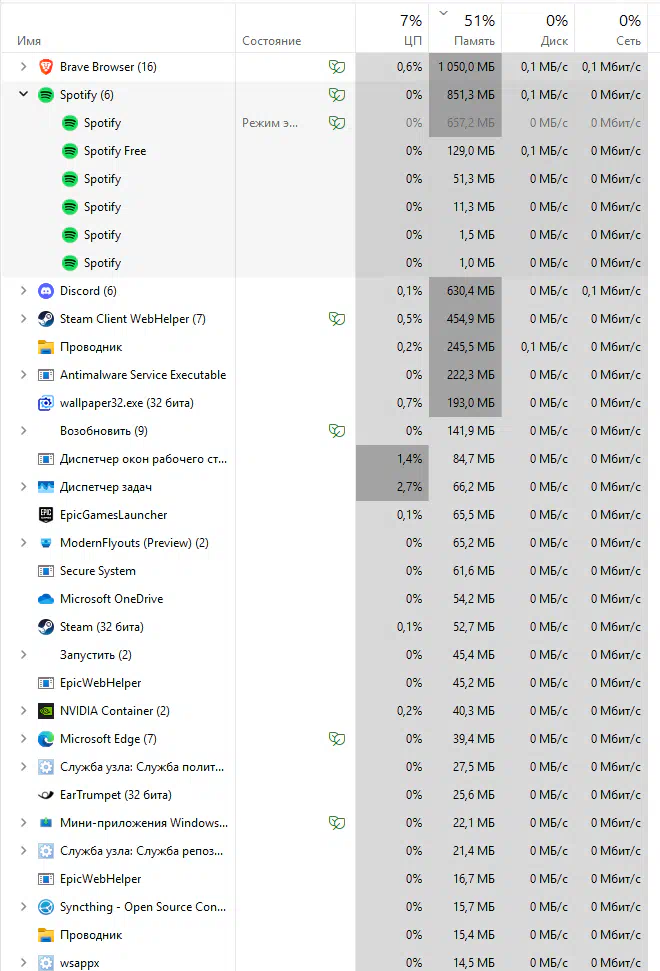Click the Microsoft OneDrive cloud icon

click(46, 599)
